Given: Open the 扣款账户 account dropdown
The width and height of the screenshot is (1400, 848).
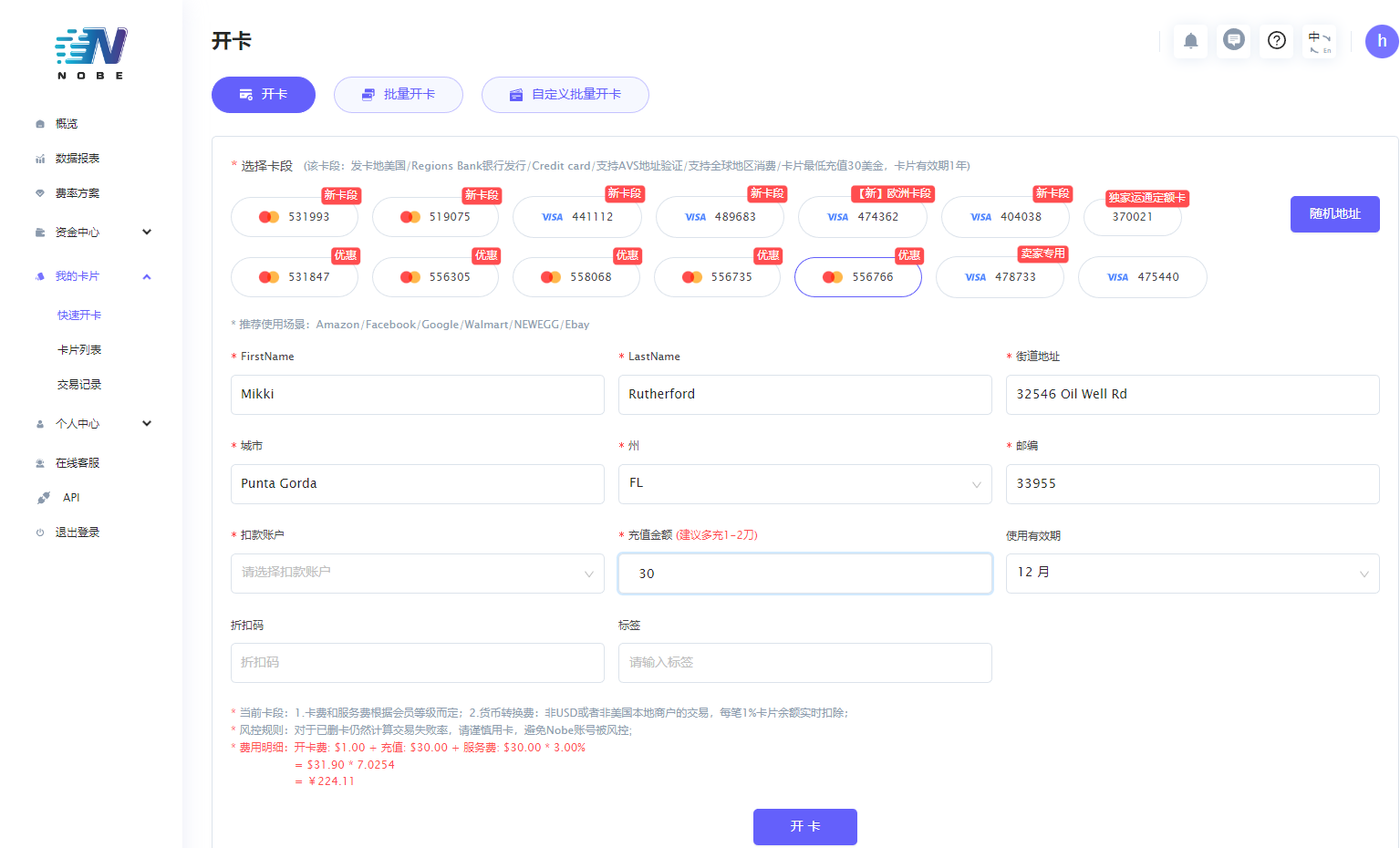Looking at the screenshot, I should pos(417,574).
